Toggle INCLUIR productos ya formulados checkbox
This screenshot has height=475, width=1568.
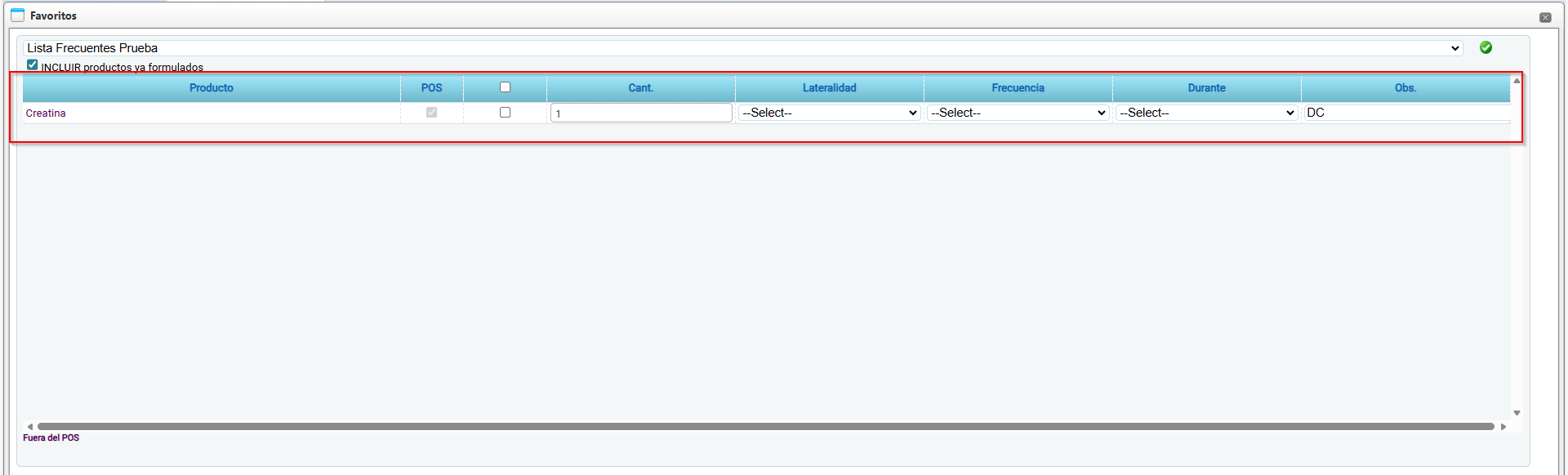click(x=32, y=64)
